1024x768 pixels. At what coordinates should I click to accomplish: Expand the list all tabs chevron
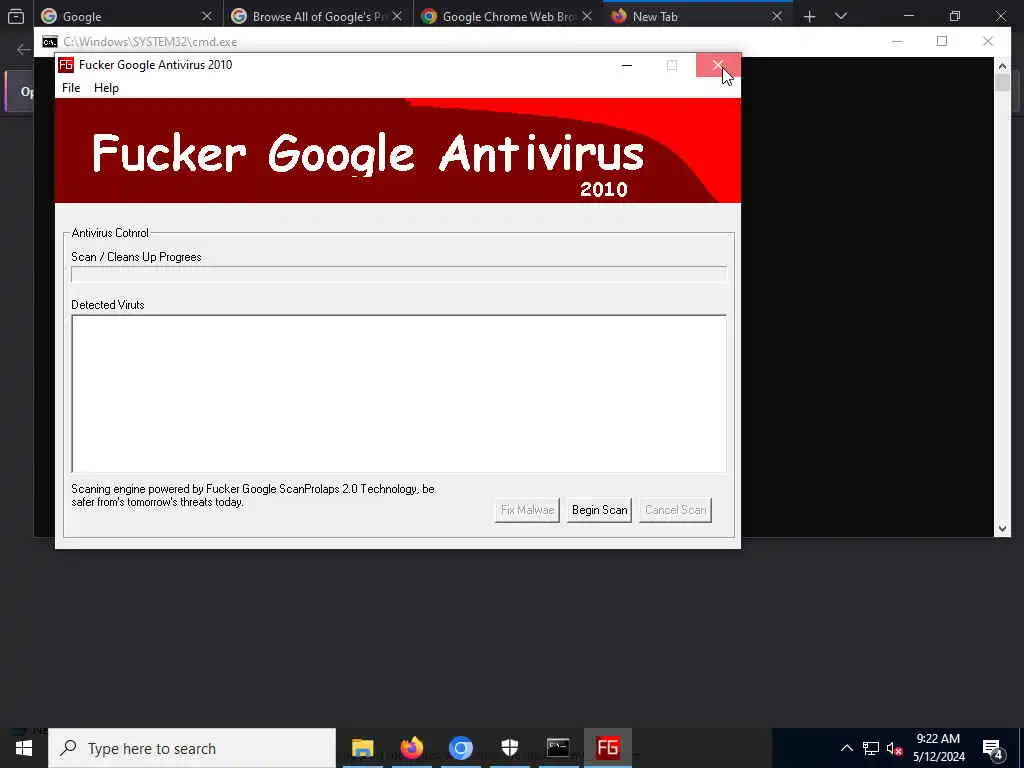(x=841, y=16)
